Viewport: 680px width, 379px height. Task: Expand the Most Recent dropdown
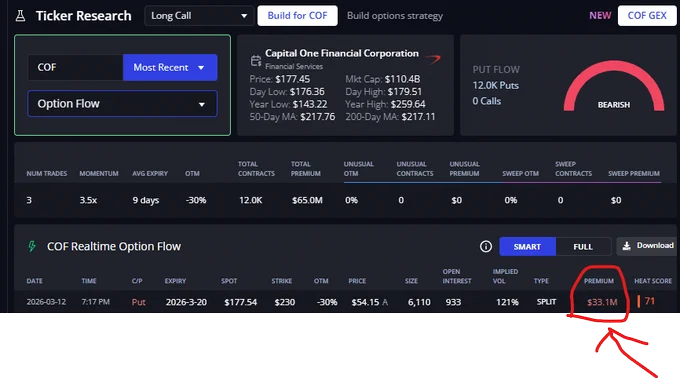(x=170, y=67)
